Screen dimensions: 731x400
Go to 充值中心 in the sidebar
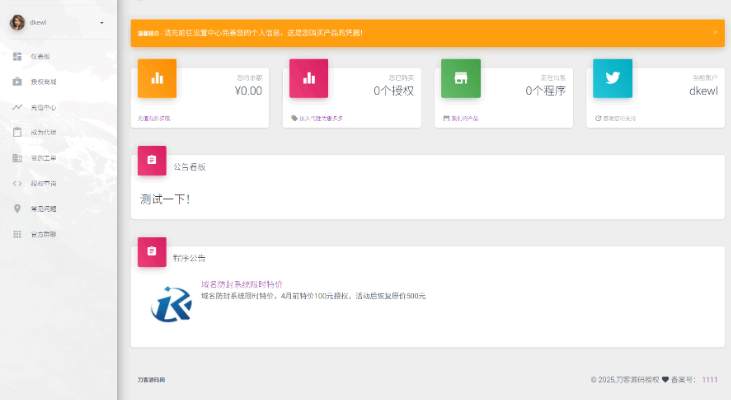[x=43, y=107]
